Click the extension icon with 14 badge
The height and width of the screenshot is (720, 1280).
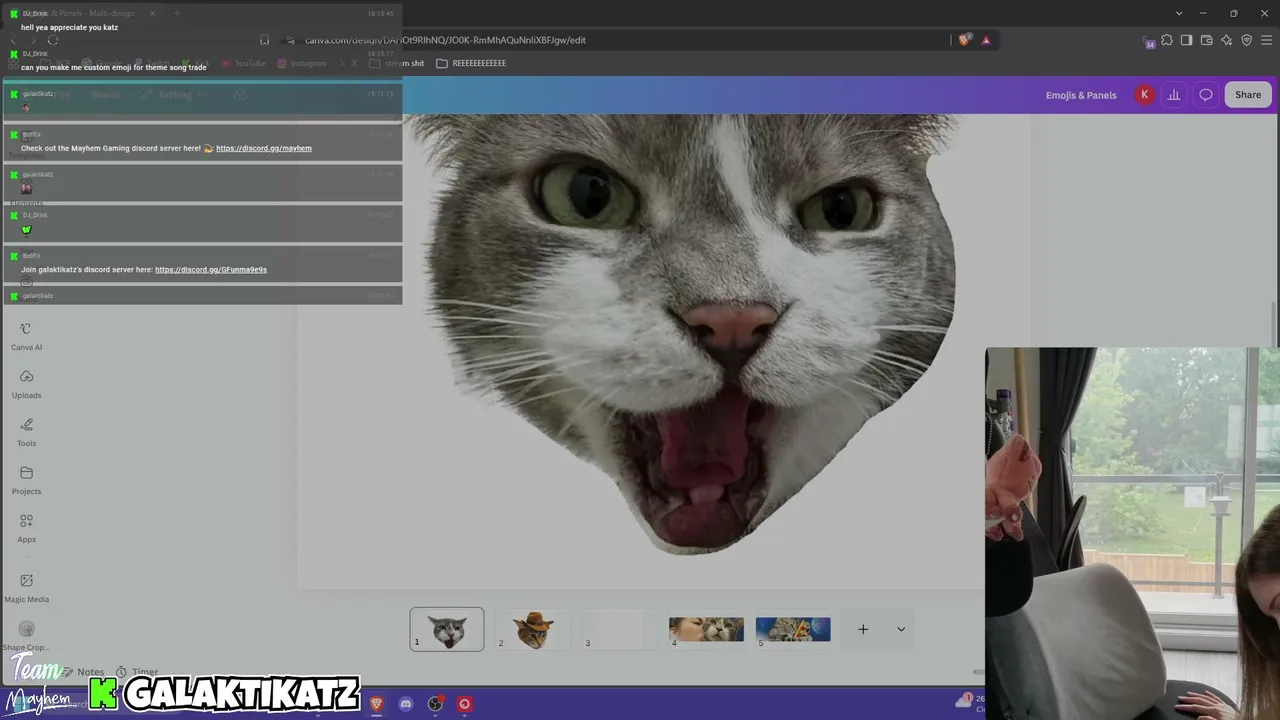click(1149, 41)
